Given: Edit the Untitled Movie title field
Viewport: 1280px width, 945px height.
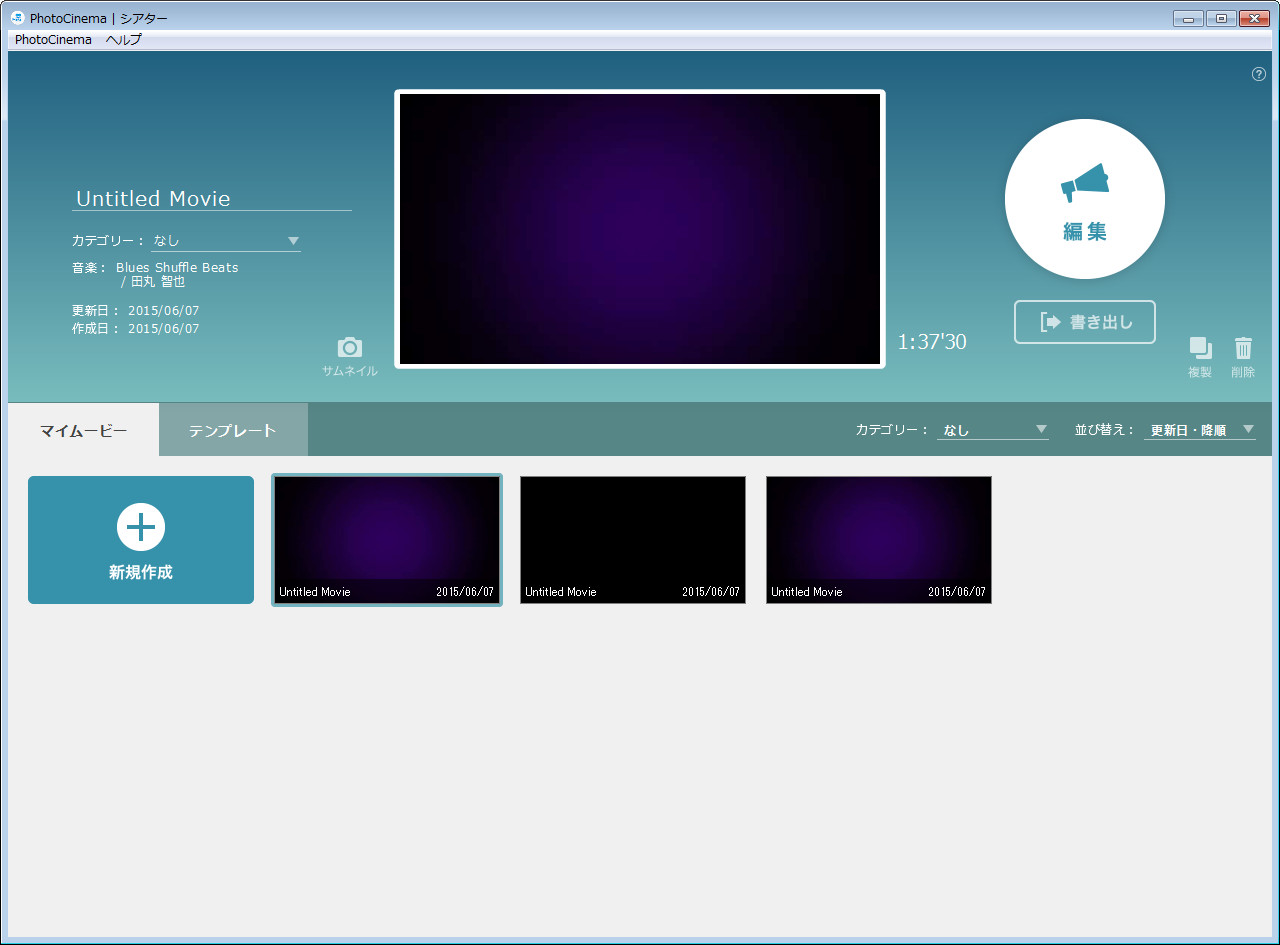Looking at the screenshot, I should (x=212, y=198).
